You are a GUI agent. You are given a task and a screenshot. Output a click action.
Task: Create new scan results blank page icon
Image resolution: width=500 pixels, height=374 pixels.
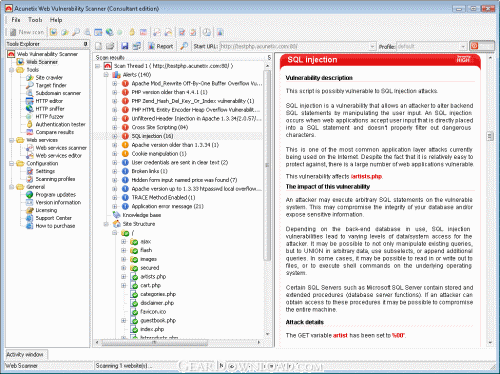(x=99, y=46)
